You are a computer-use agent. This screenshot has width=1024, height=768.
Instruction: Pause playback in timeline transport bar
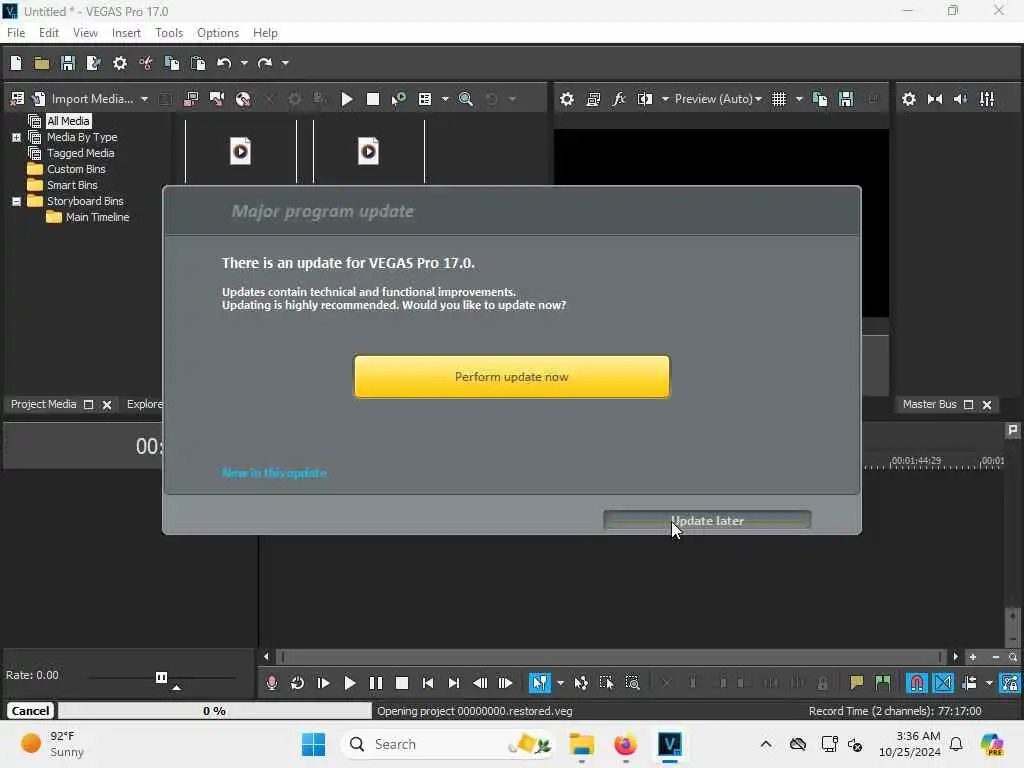(376, 683)
